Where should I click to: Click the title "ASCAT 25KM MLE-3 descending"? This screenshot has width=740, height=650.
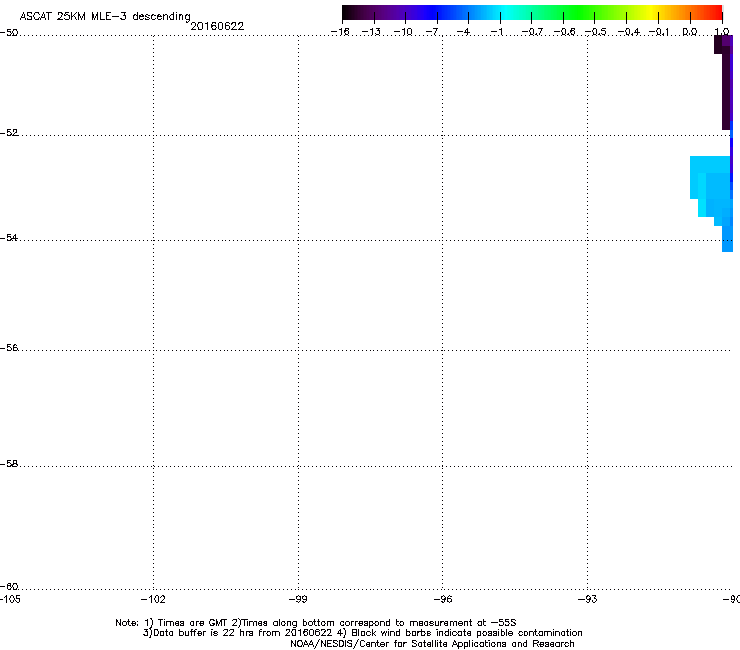(x=105, y=17)
